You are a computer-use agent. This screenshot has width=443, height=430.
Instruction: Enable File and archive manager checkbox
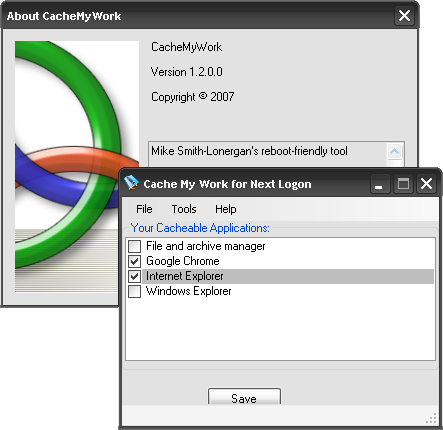135,246
